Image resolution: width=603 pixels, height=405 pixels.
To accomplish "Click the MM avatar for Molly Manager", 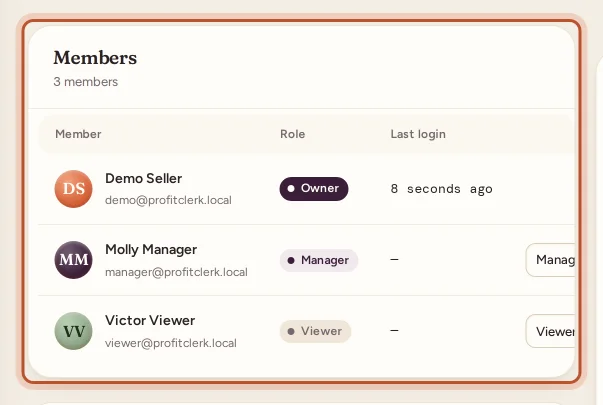I will click(x=73, y=260).
